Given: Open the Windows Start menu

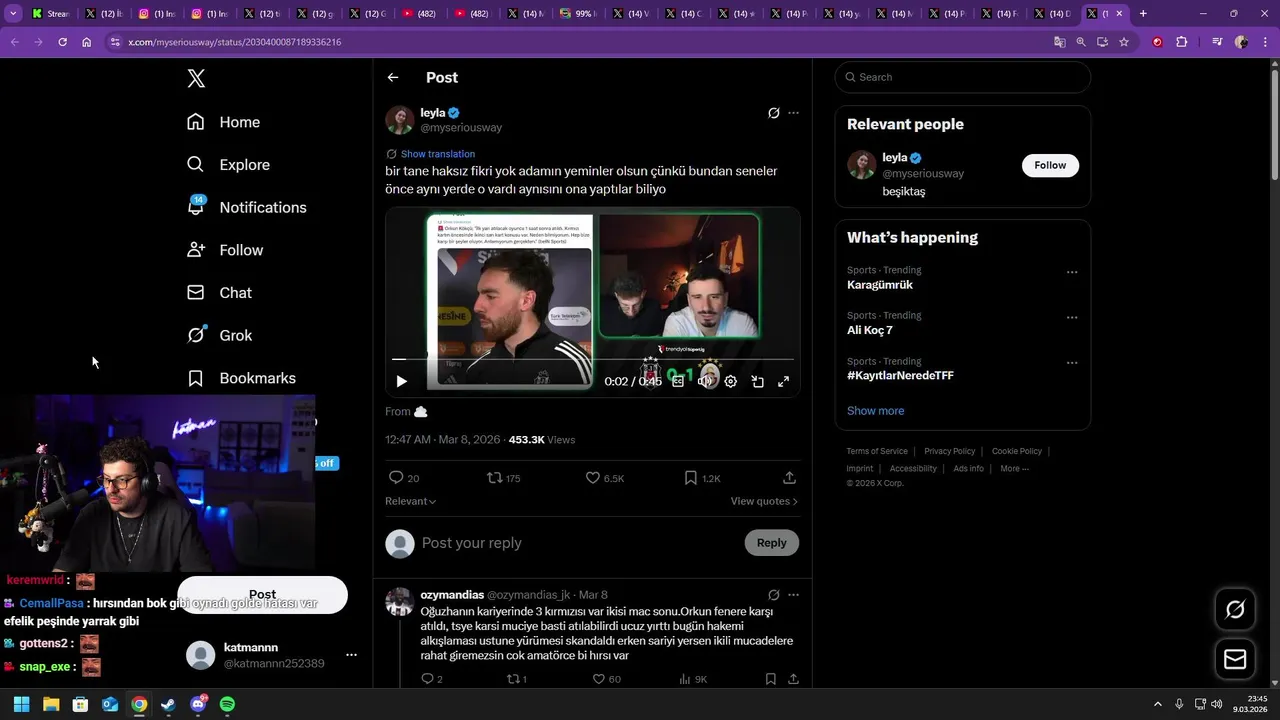Looking at the screenshot, I should click(x=21, y=704).
